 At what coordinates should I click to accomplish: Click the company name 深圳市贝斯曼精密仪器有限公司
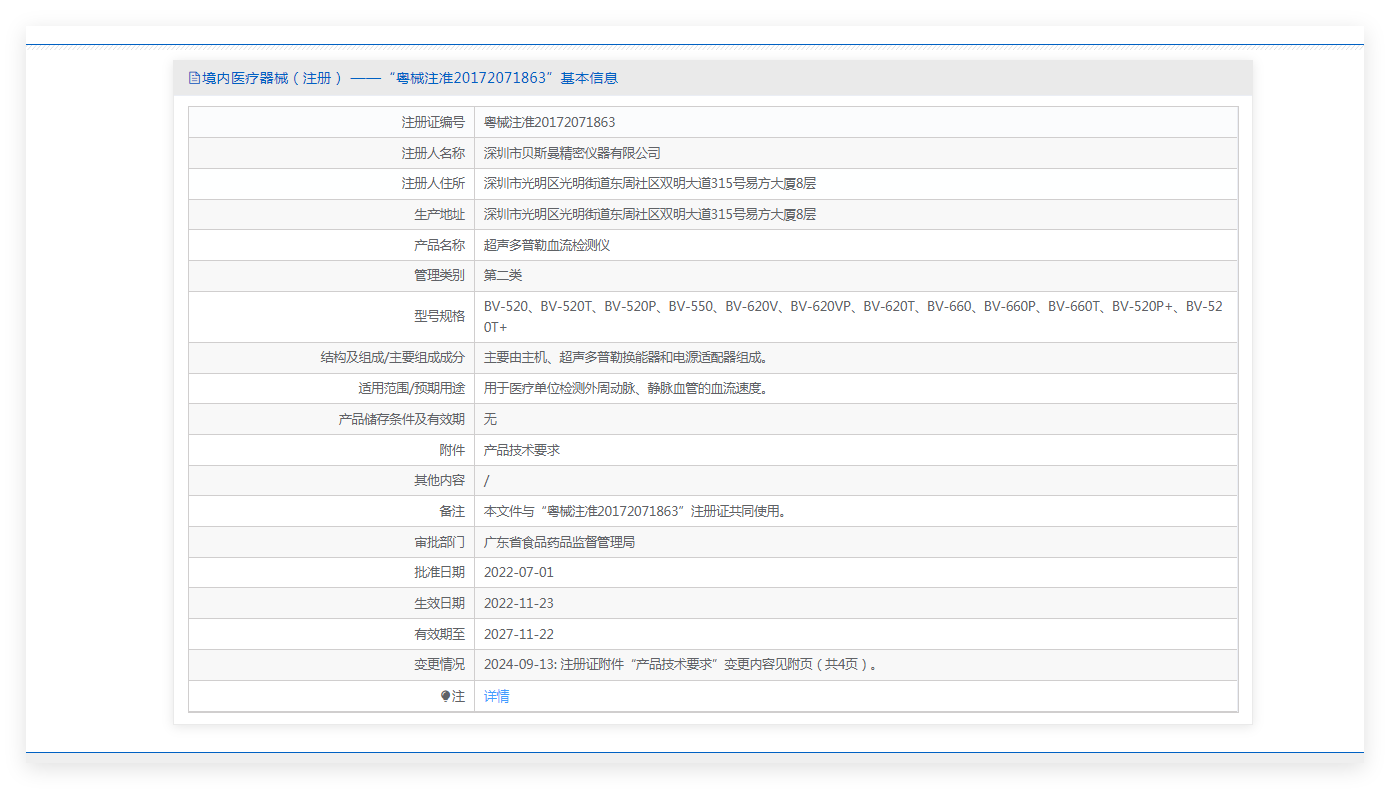572,153
